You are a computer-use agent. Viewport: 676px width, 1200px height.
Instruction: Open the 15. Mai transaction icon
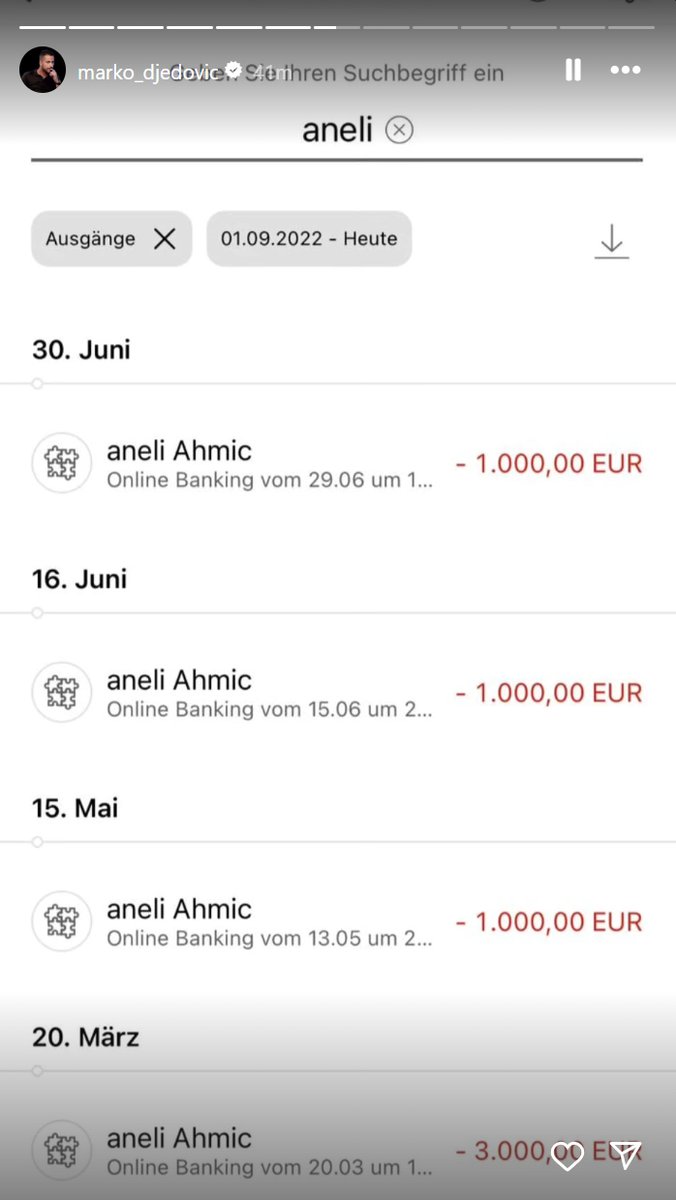62,921
